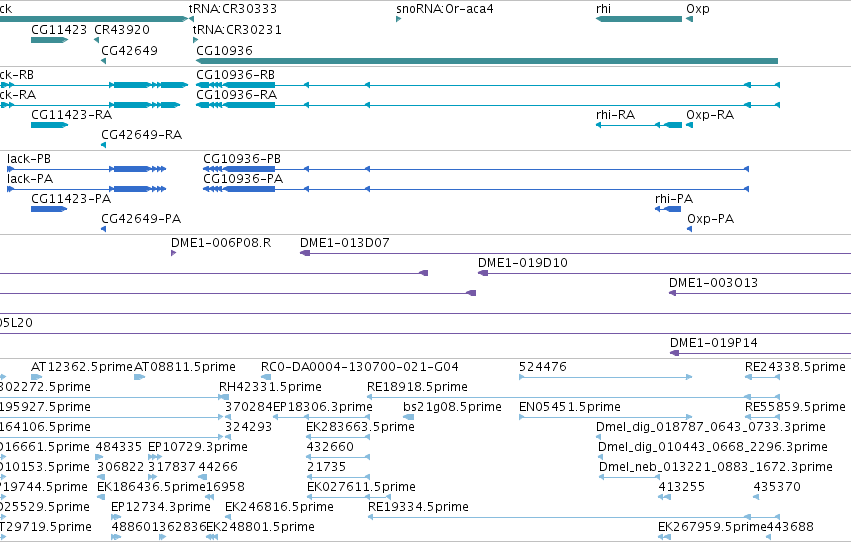Screen dimensions: 851x542
Task: Select the snoRNA:Or-aca4 feature label
Action: pyautogui.click(x=444, y=9)
